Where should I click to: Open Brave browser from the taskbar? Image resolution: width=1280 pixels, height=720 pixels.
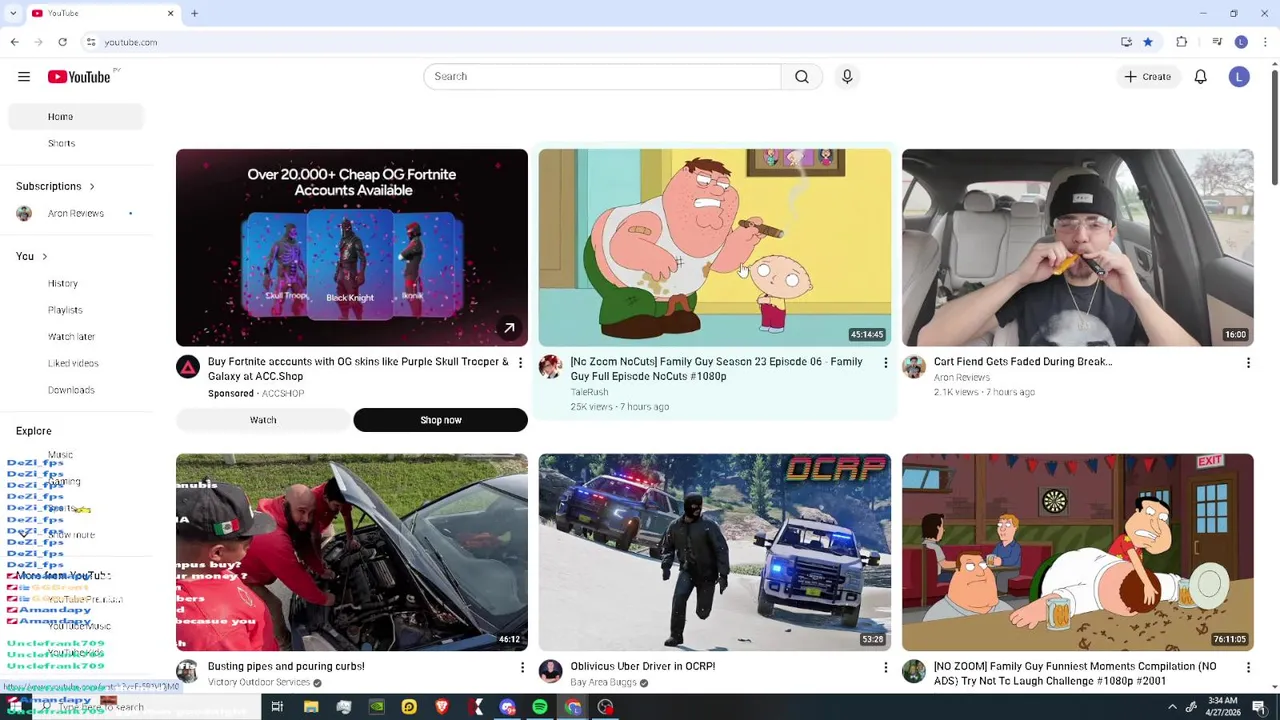tap(441, 707)
